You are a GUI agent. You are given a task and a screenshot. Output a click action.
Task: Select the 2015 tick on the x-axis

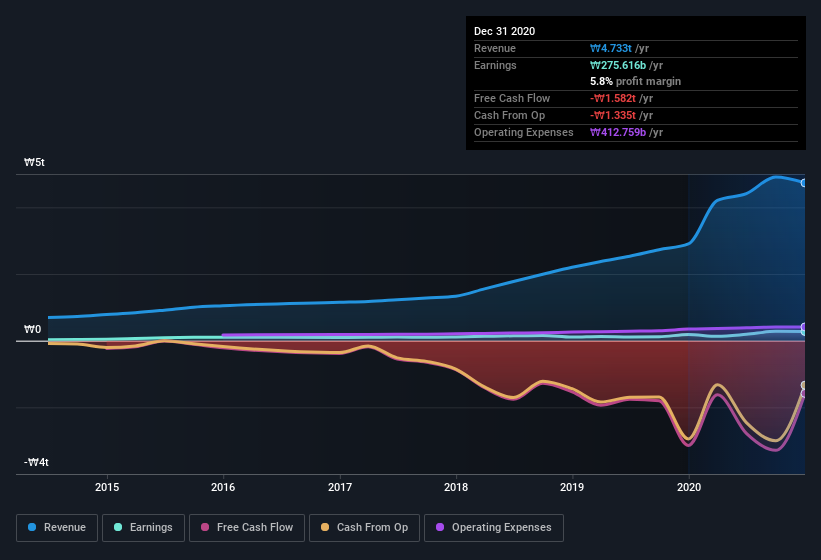(107, 487)
